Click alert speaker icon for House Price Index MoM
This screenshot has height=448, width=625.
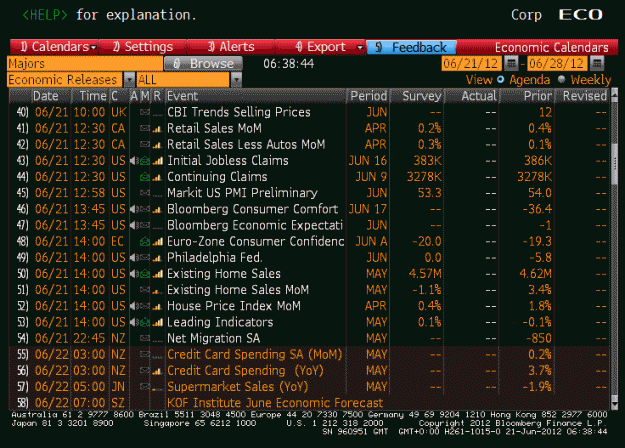point(134,306)
